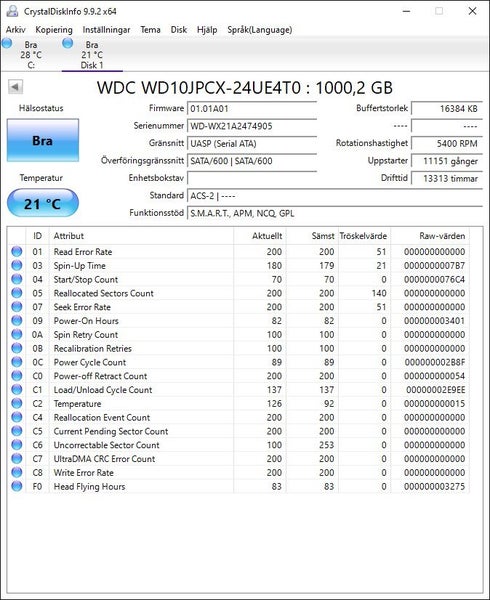490x600 pixels.
Task: Open the Tema menu
Action: tap(150, 29)
